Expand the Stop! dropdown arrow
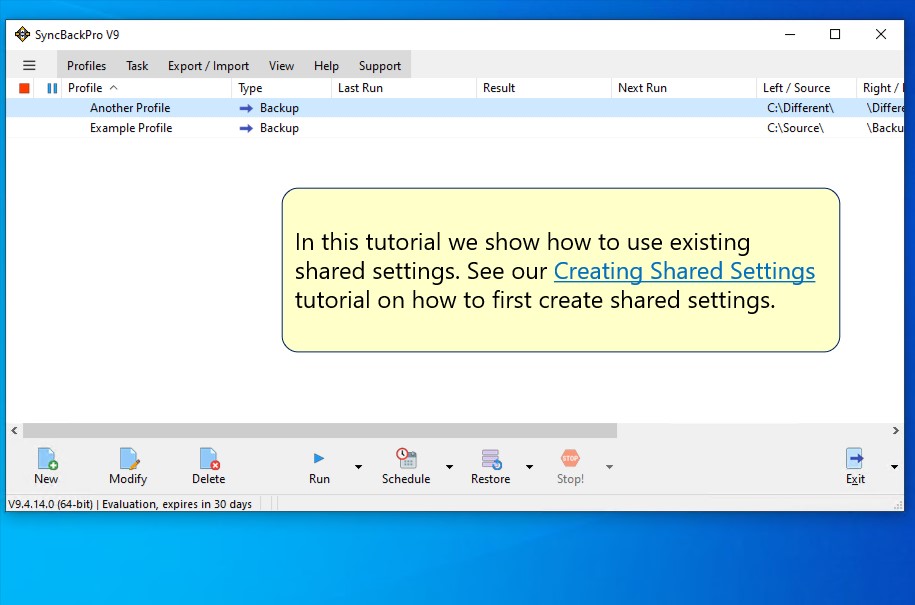The width and height of the screenshot is (915, 605). point(609,467)
